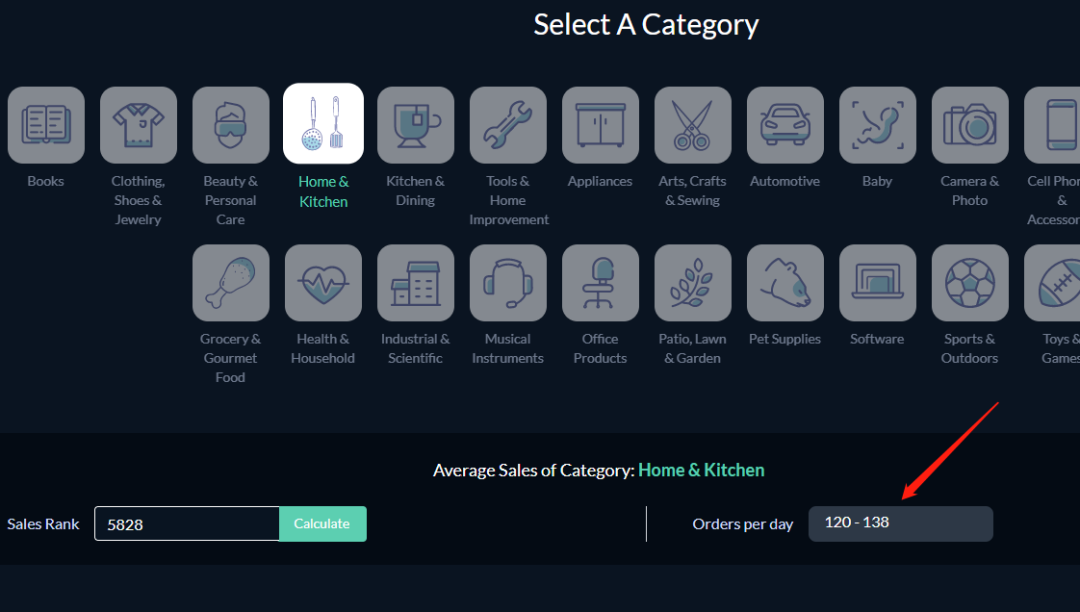Select the Books category icon

coord(46,125)
